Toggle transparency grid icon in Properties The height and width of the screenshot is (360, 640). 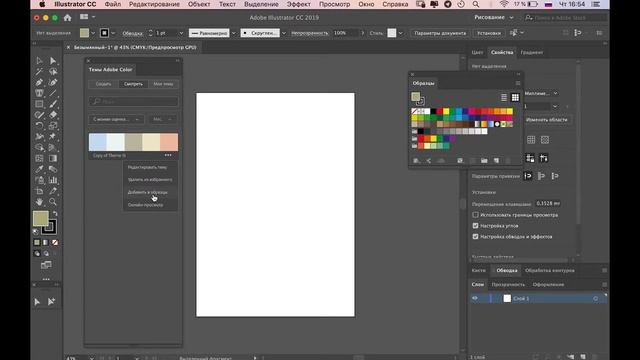click(x=545, y=140)
